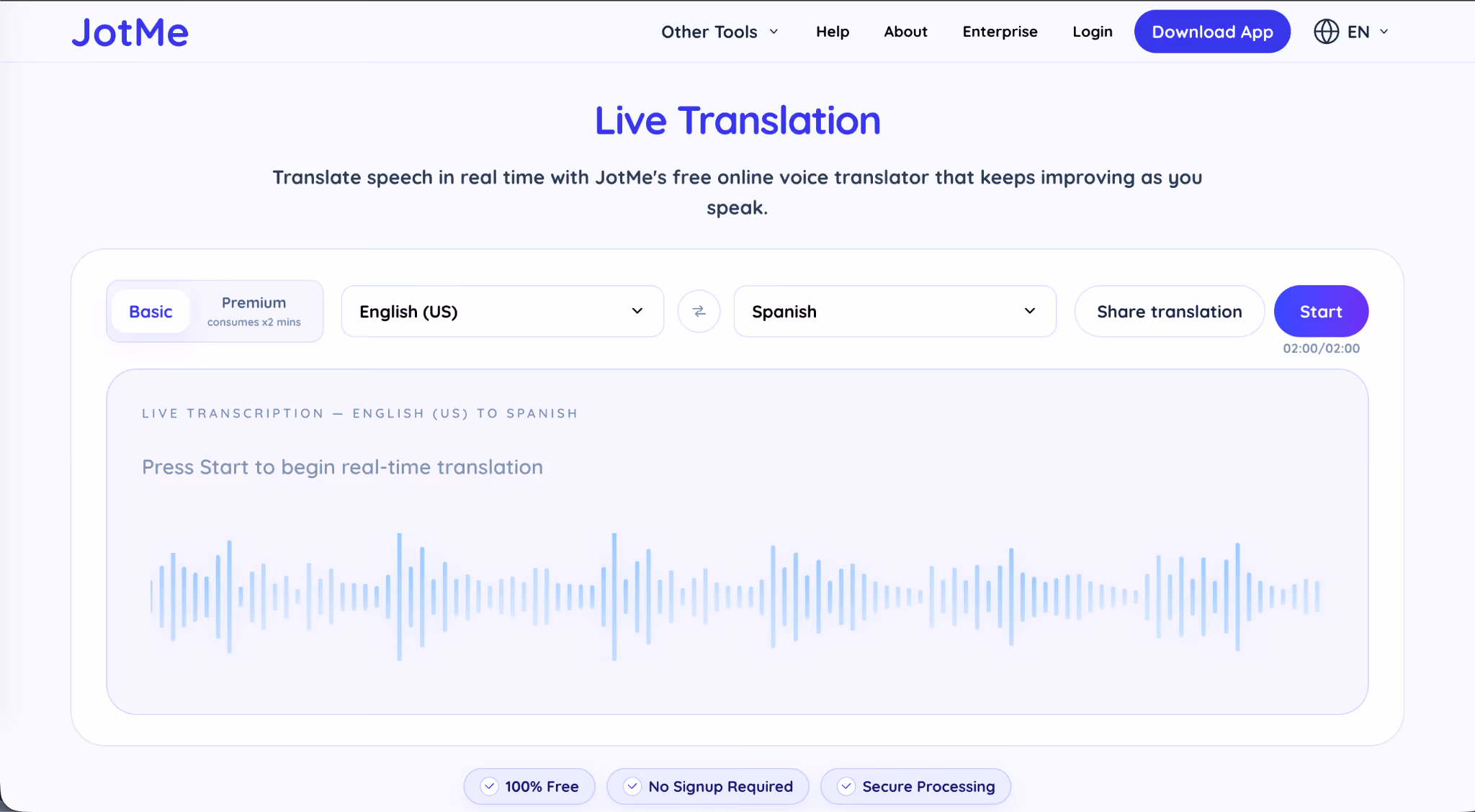The image size is (1475, 812).
Task: Click the Live Translation heading
Action: pyautogui.click(x=737, y=120)
